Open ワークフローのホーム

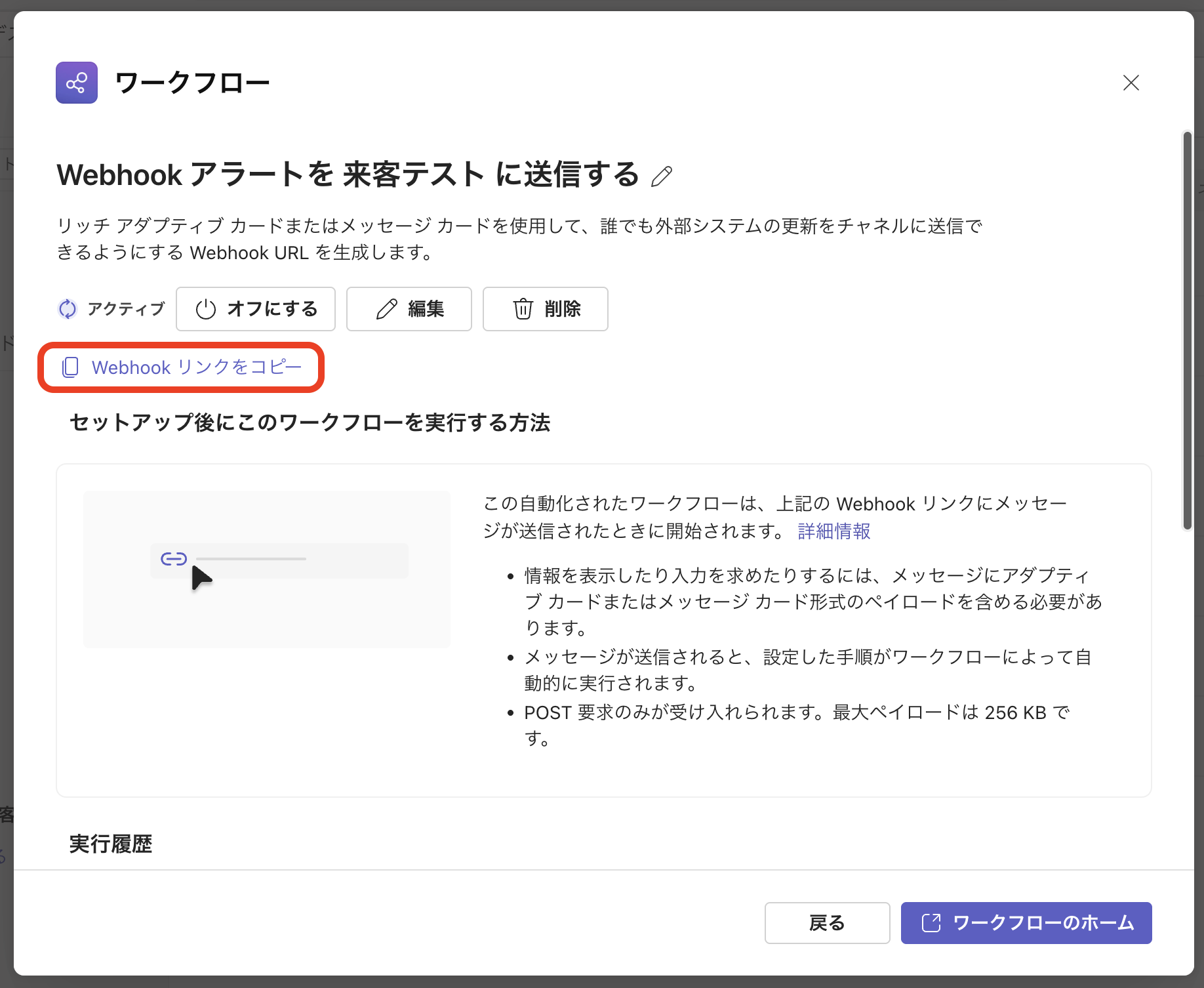[1026, 923]
